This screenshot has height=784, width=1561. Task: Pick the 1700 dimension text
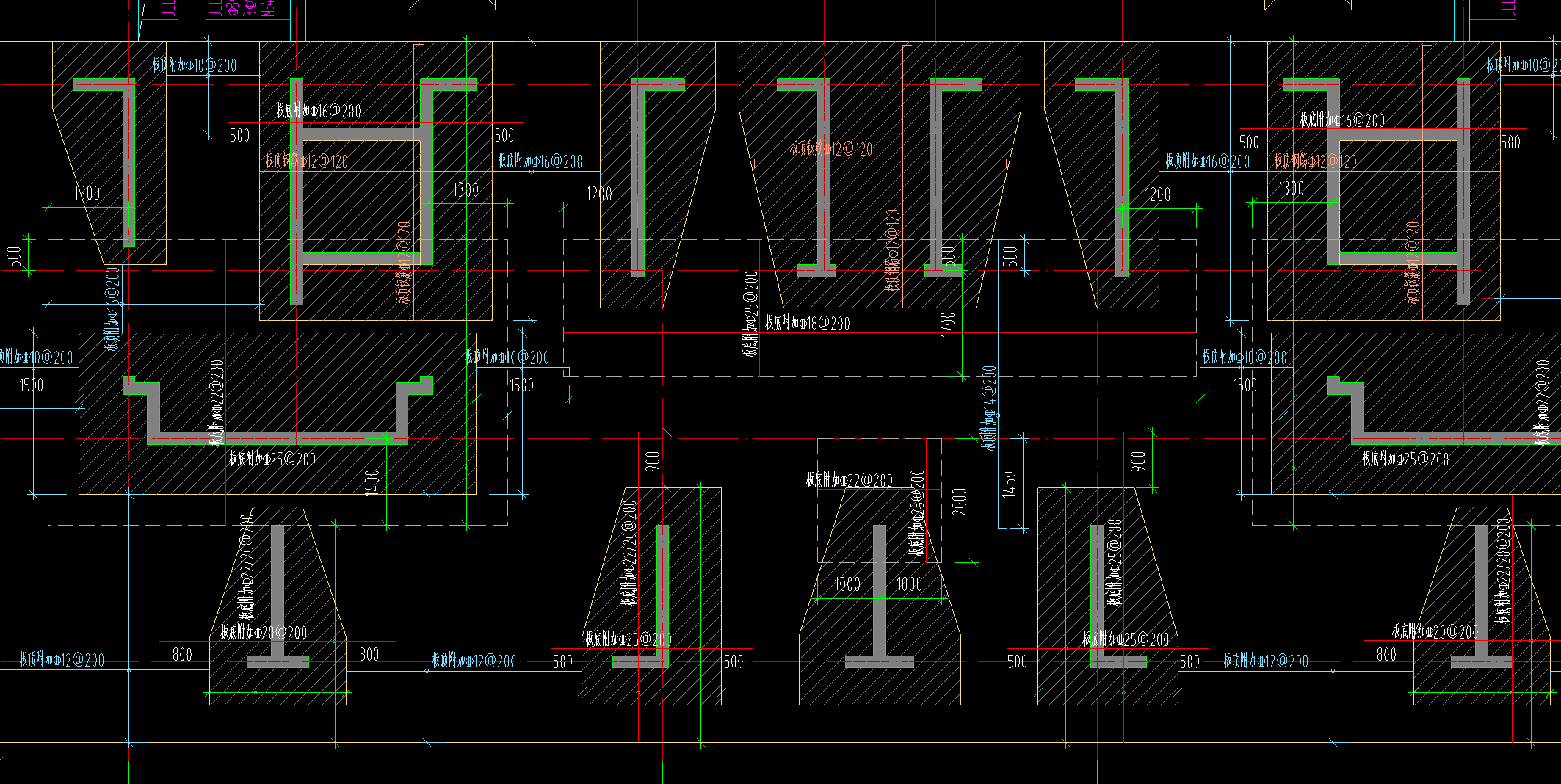tap(948, 324)
